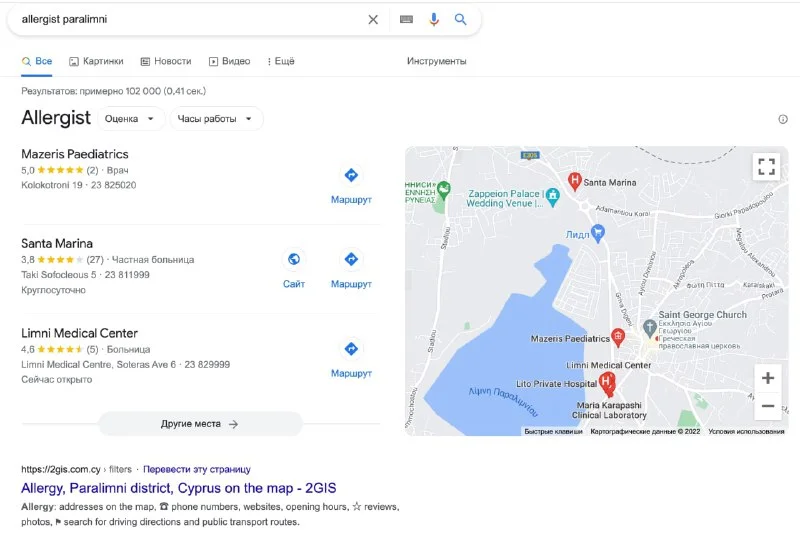
Task: Open the on-screen keyboard icon
Action: 406,19
